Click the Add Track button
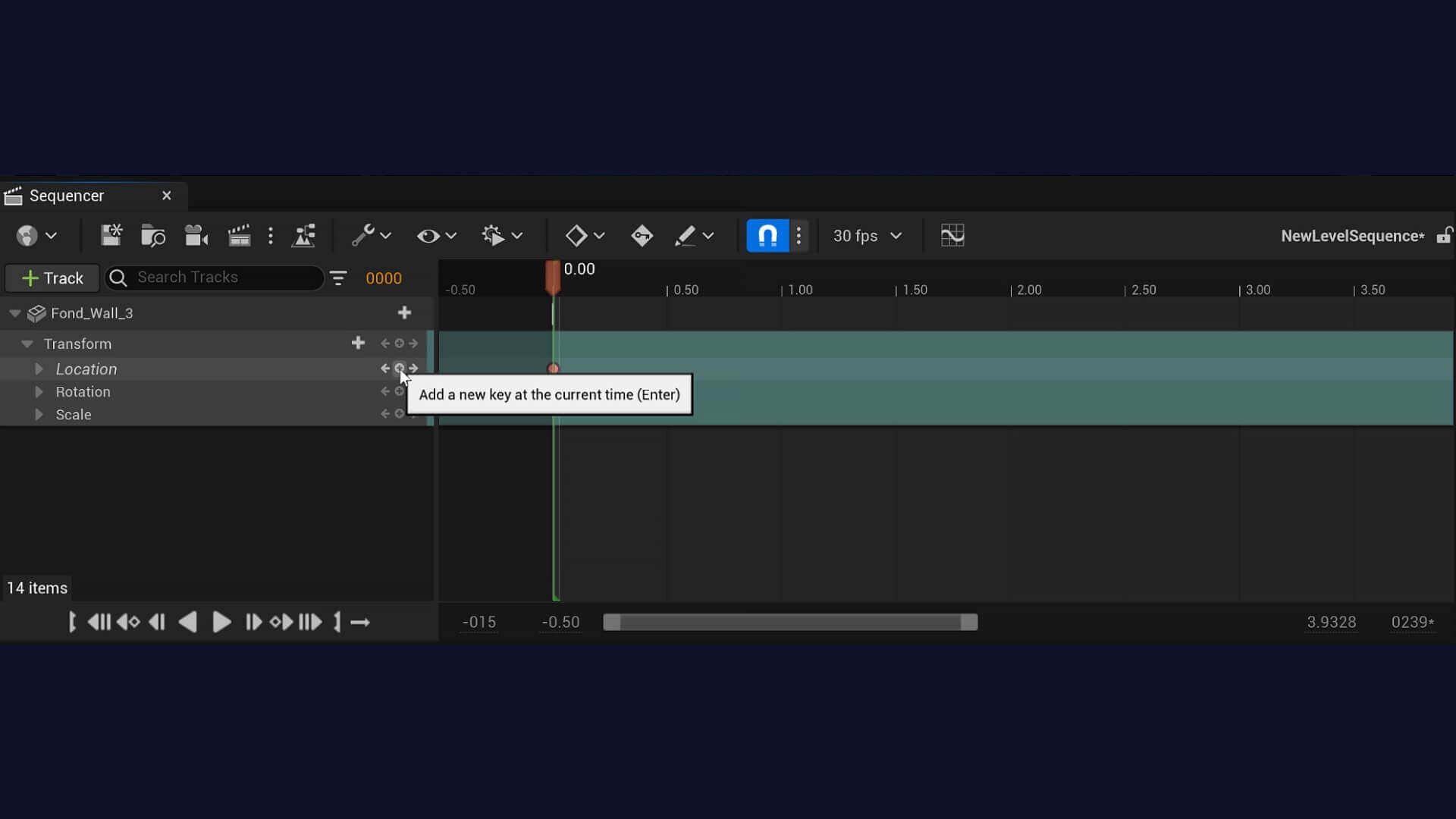 pos(51,278)
